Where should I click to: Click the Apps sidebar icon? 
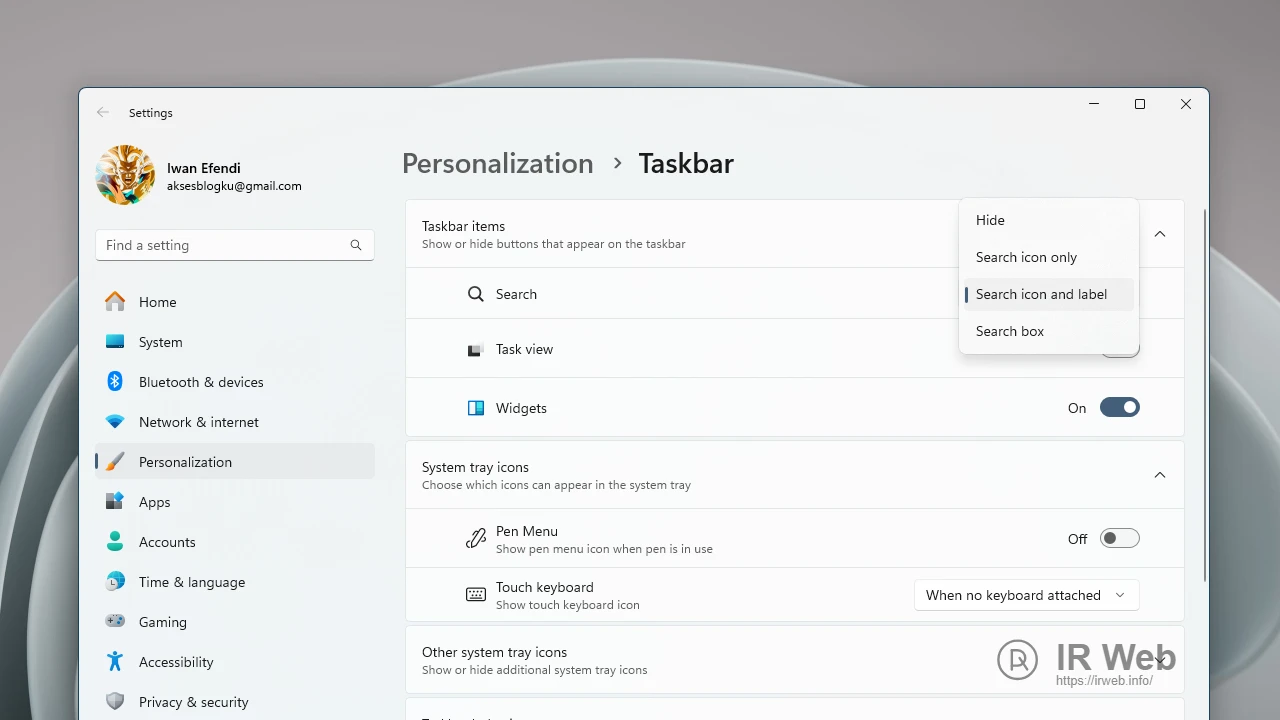(x=115, y=502)
